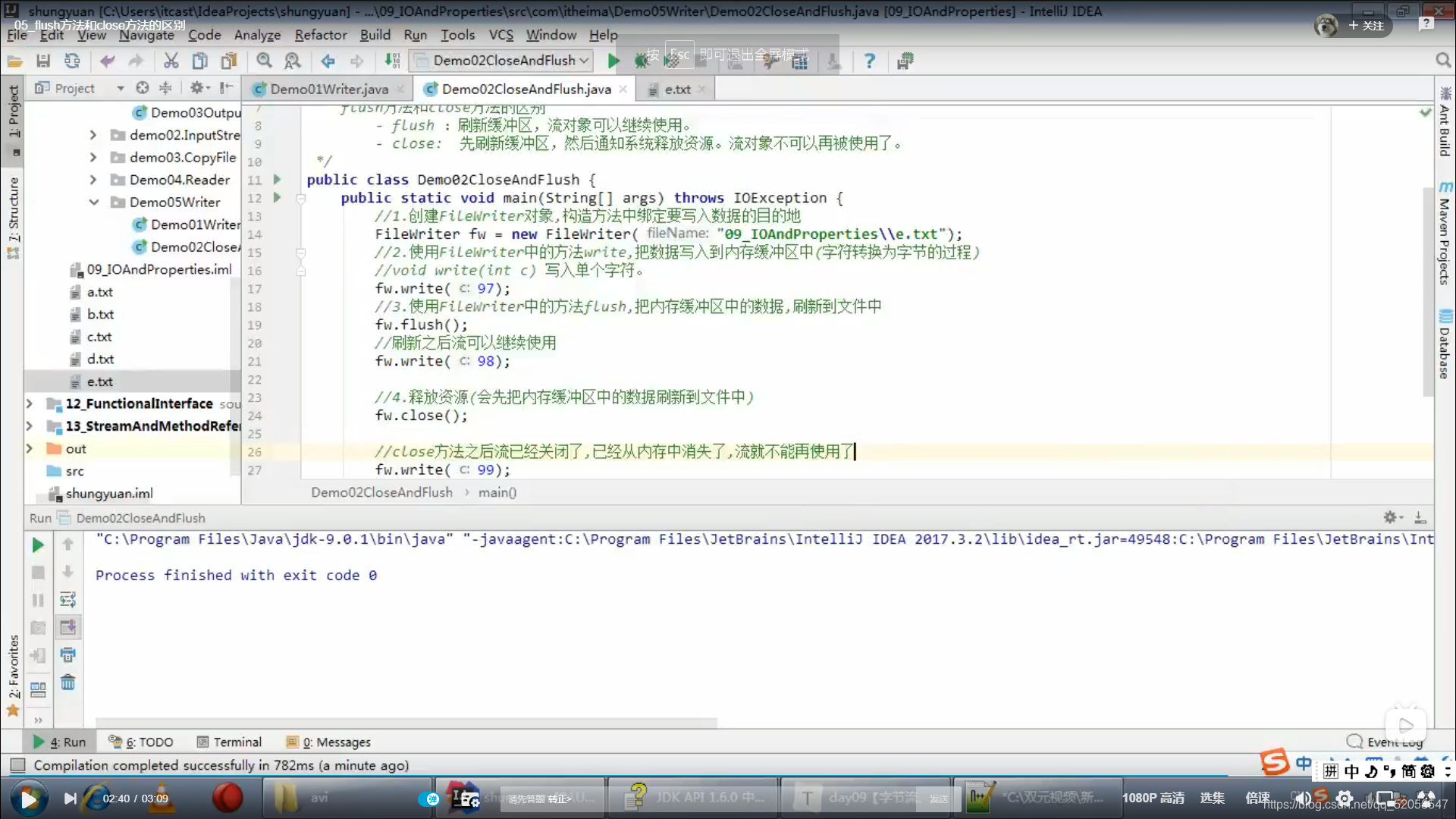Collapse the Demo05Writer folder

[x=94, y=202]
